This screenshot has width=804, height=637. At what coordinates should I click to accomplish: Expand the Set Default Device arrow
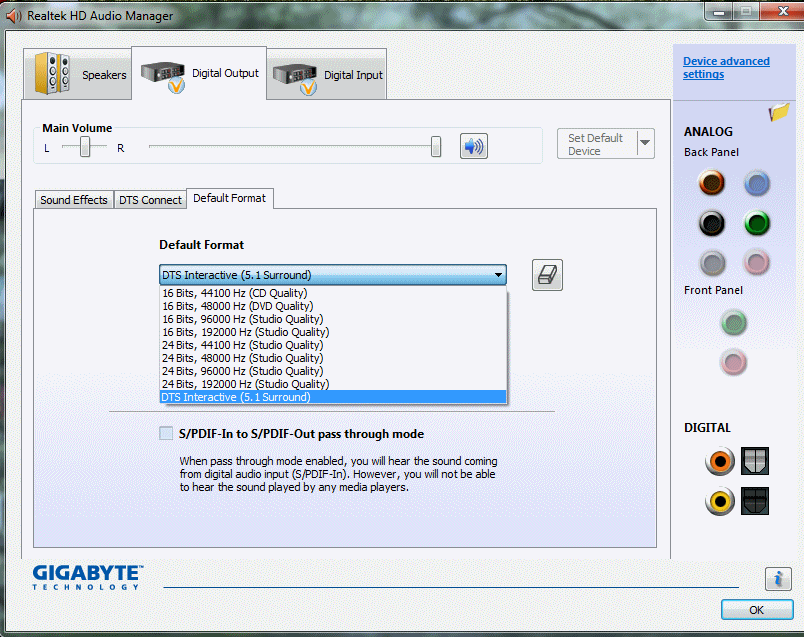tap(645, 143)
